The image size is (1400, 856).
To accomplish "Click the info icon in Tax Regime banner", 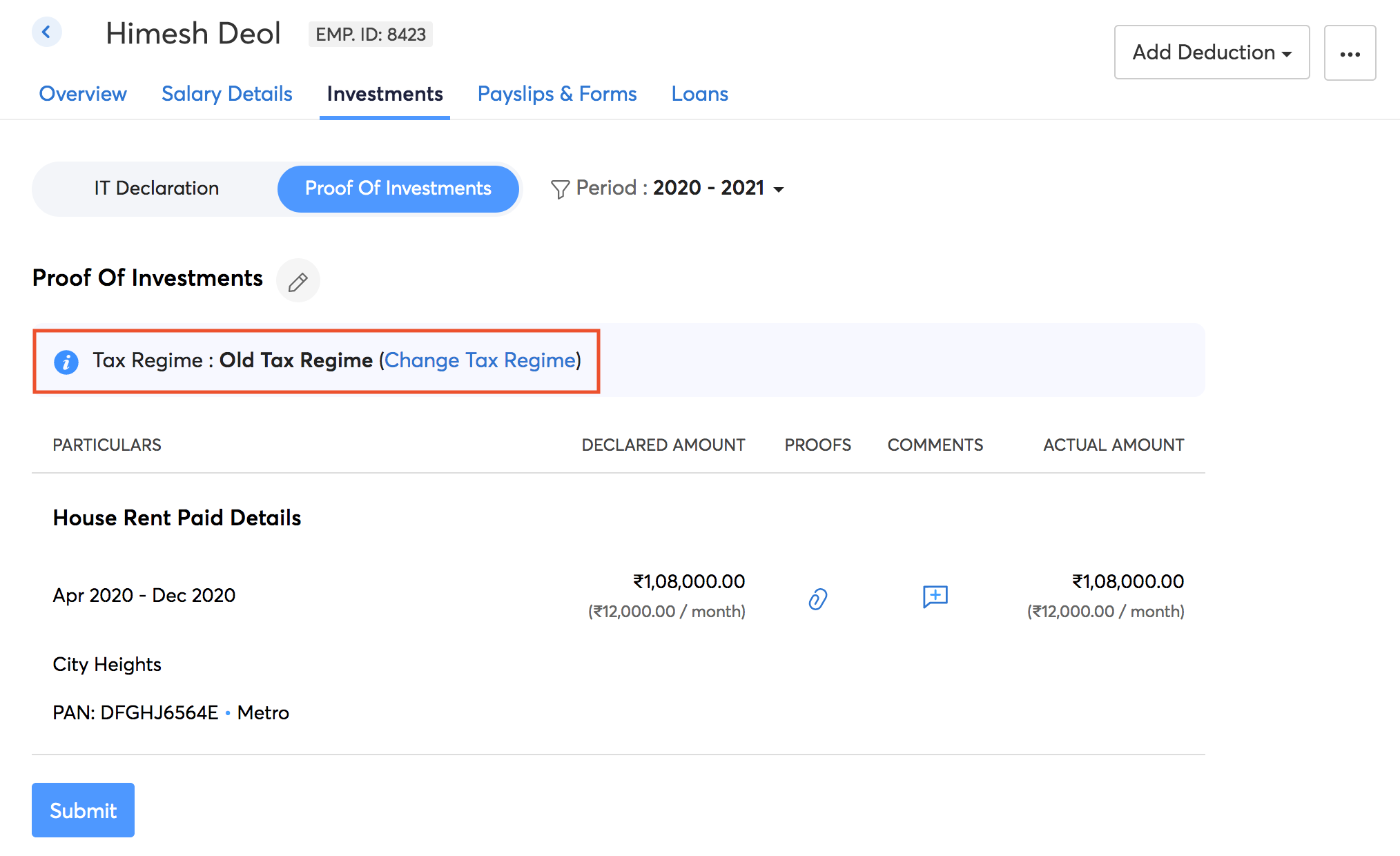I will pyautogui.click(x=66, y=361).
